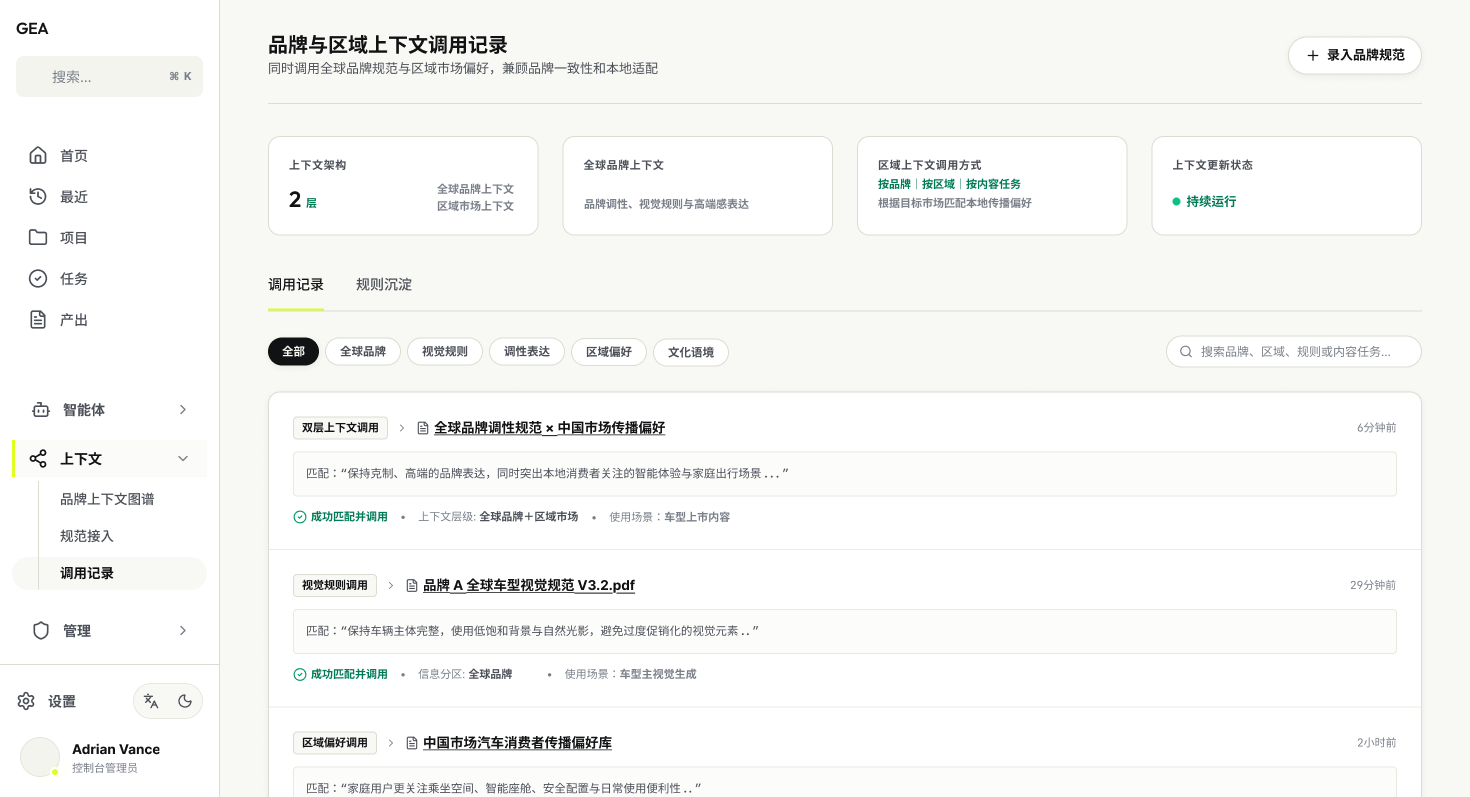The image size is (1470, 797).
Task: Focus the 搜索品牌、区域、规则 search field
Action: coord(1294,352)
